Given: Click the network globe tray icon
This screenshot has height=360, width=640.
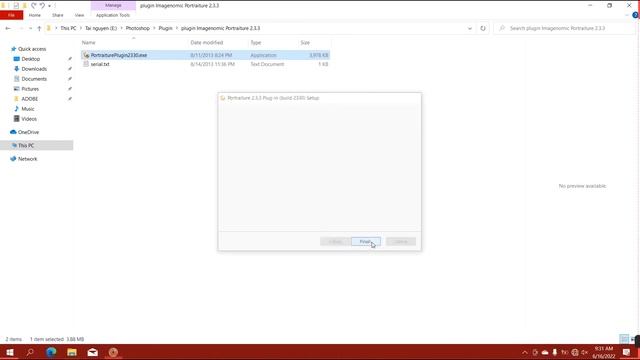Looking at the screenshot, I should [x=575, y=352].
